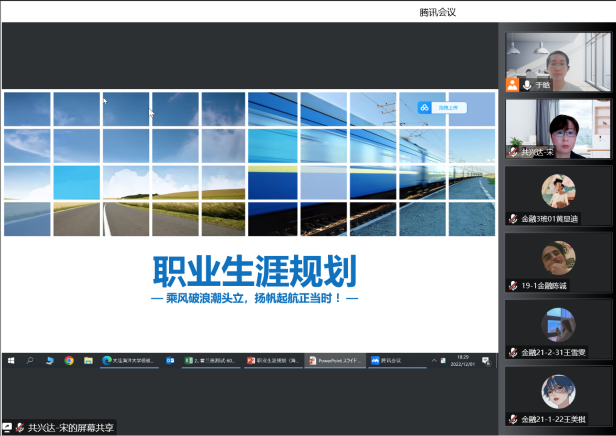Click the orange host icon on 于晗's video

(513, 85)
